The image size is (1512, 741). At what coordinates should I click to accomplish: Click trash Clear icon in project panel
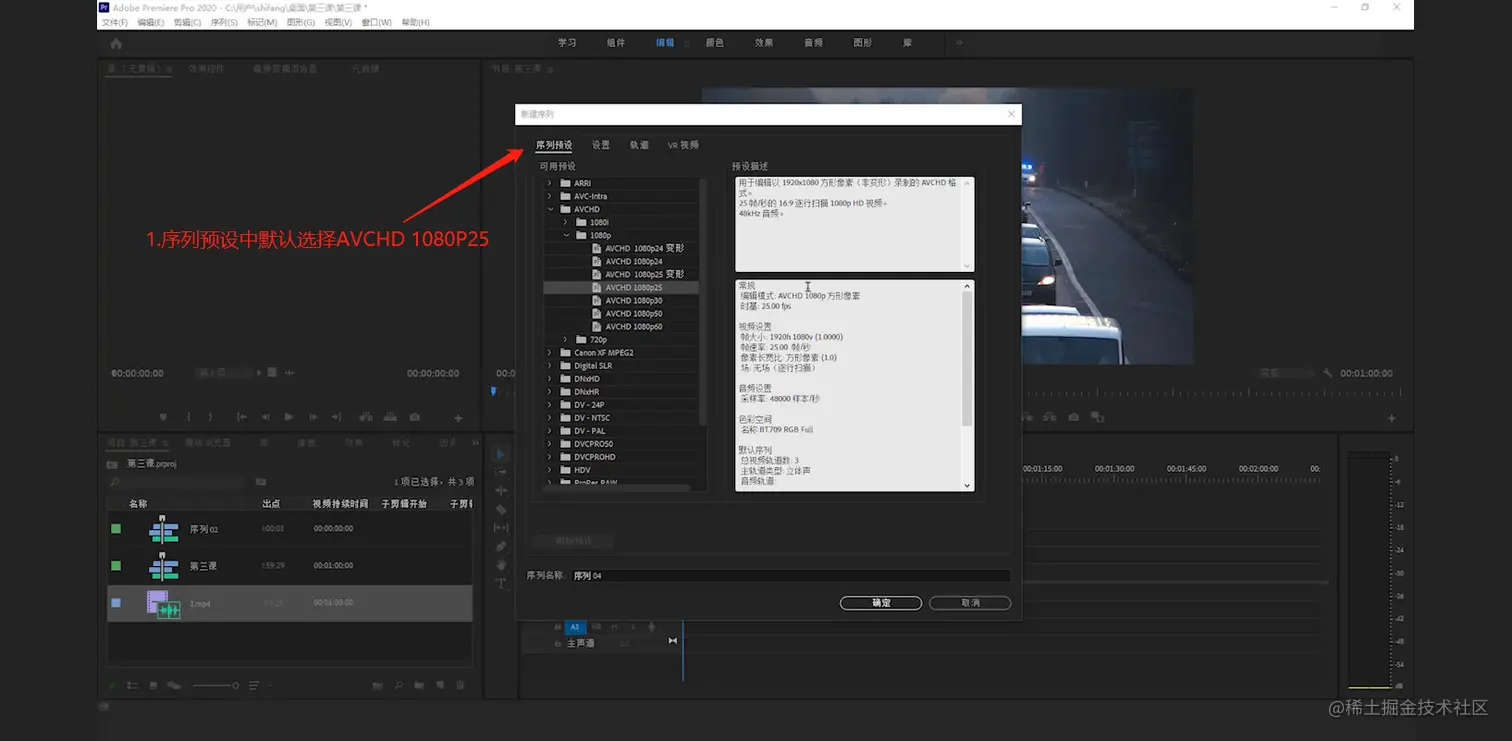(x=460, y=685)
